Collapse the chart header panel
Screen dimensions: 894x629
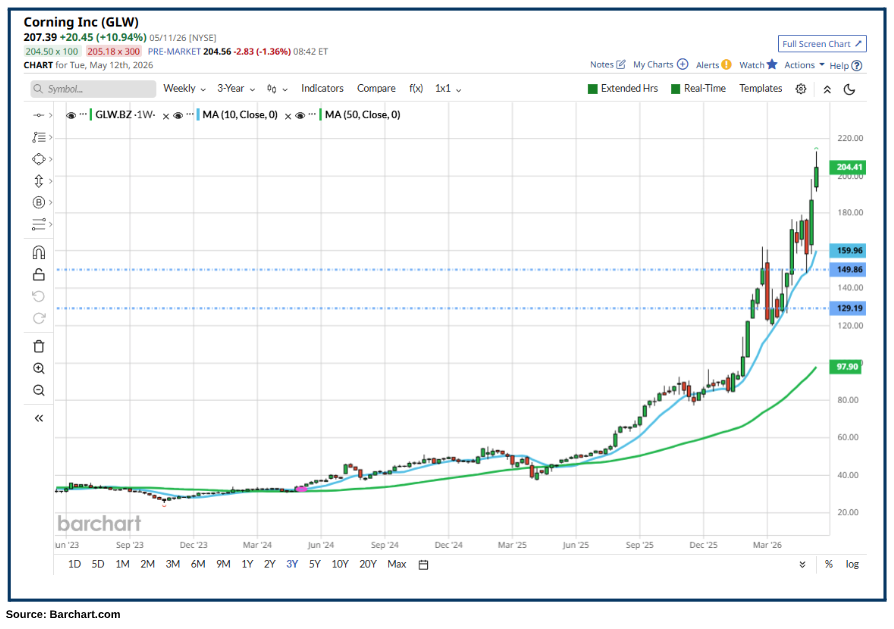827,90
